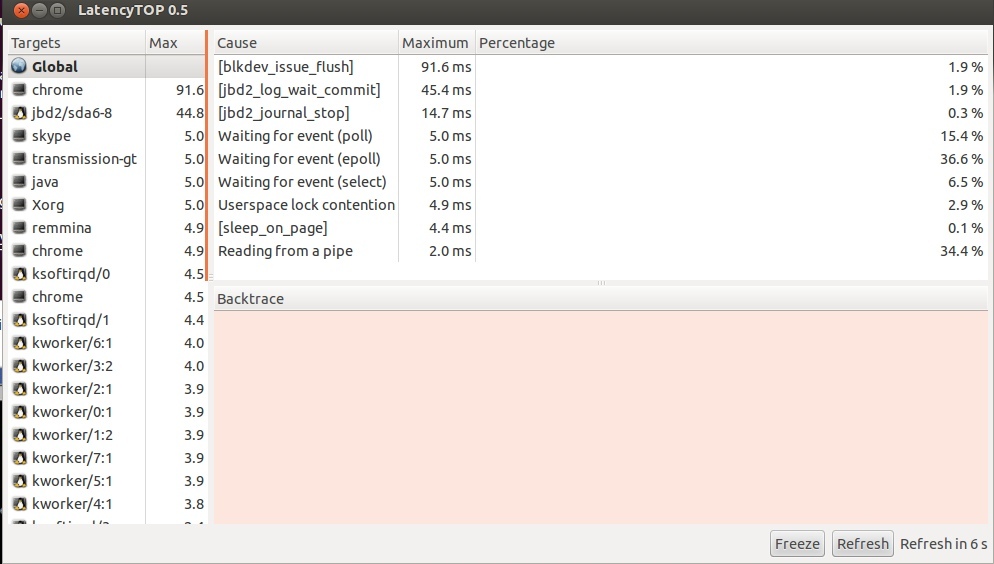The width and height of the screenshot is (994, 564).
Task: Click the kworker/5:1 penguin icon
Action: tap(20, 480)
